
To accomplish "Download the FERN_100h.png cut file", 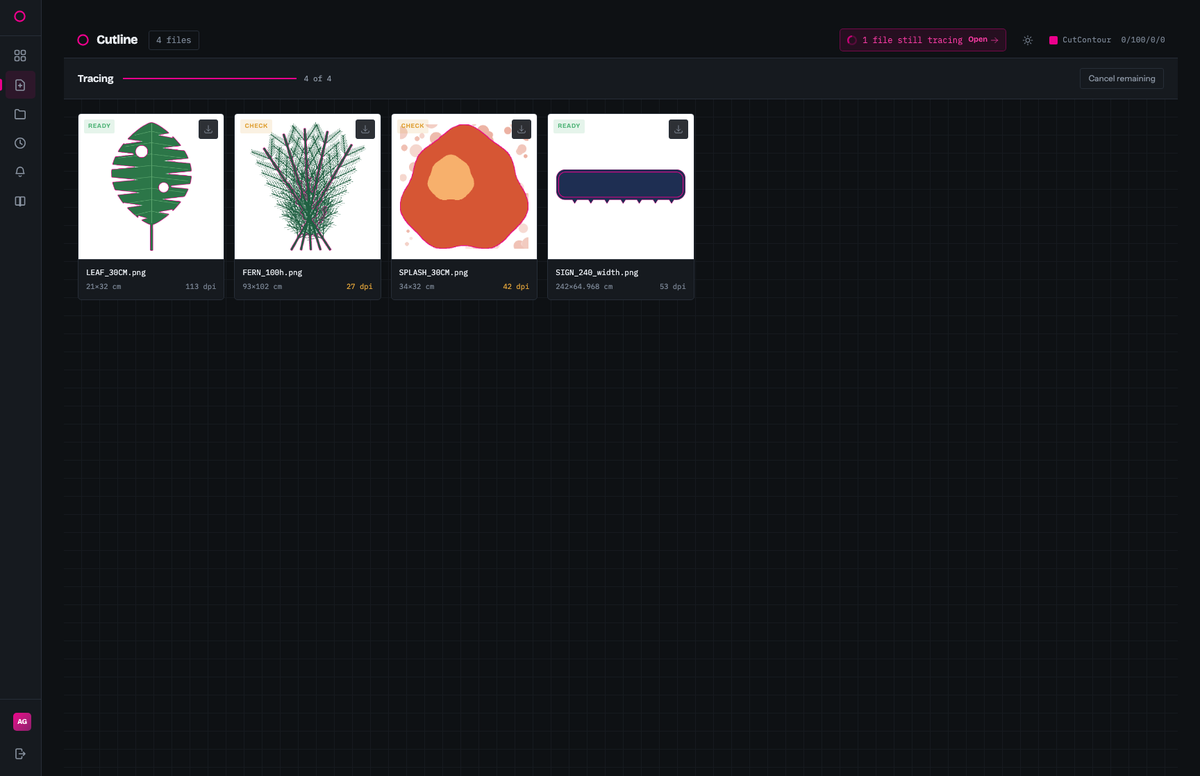I will [365, 129].
